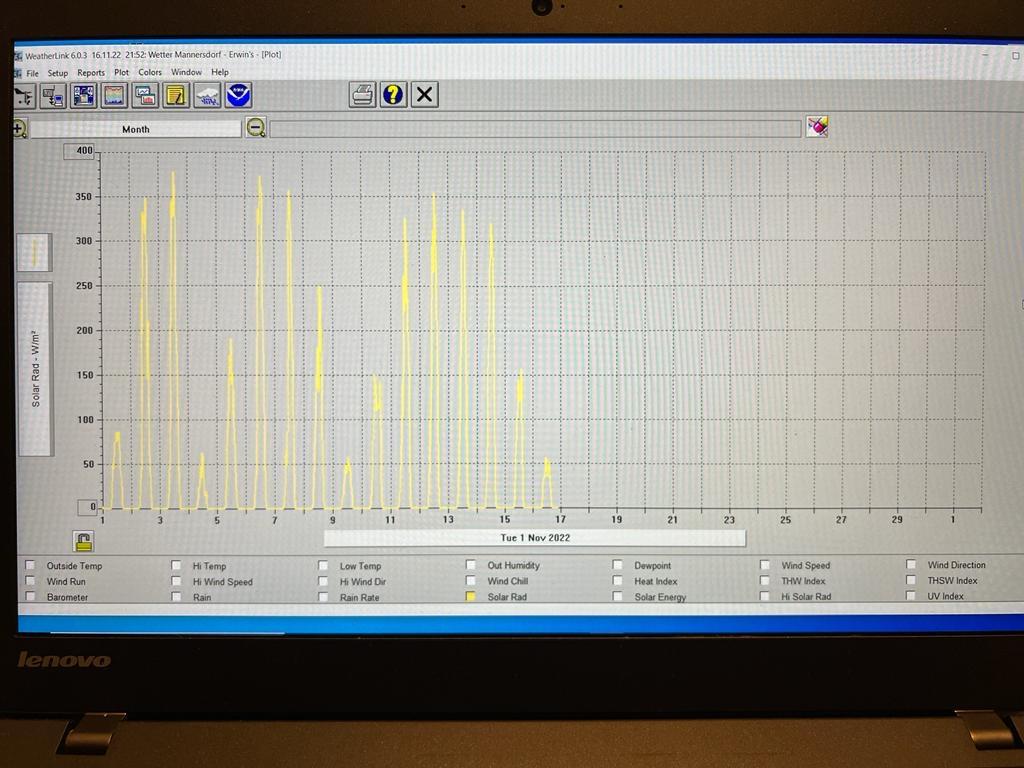The image size is (1024, 768).
Task: Enable the Low Temp checkbox
Action: (323, 566)
